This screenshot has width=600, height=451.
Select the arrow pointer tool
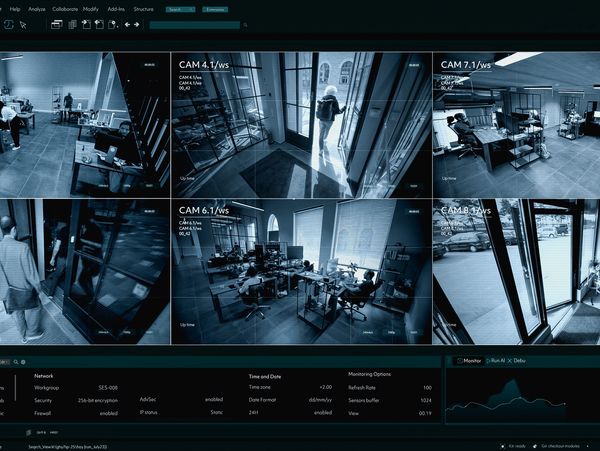pyautogui.click(x=23, y=25)
